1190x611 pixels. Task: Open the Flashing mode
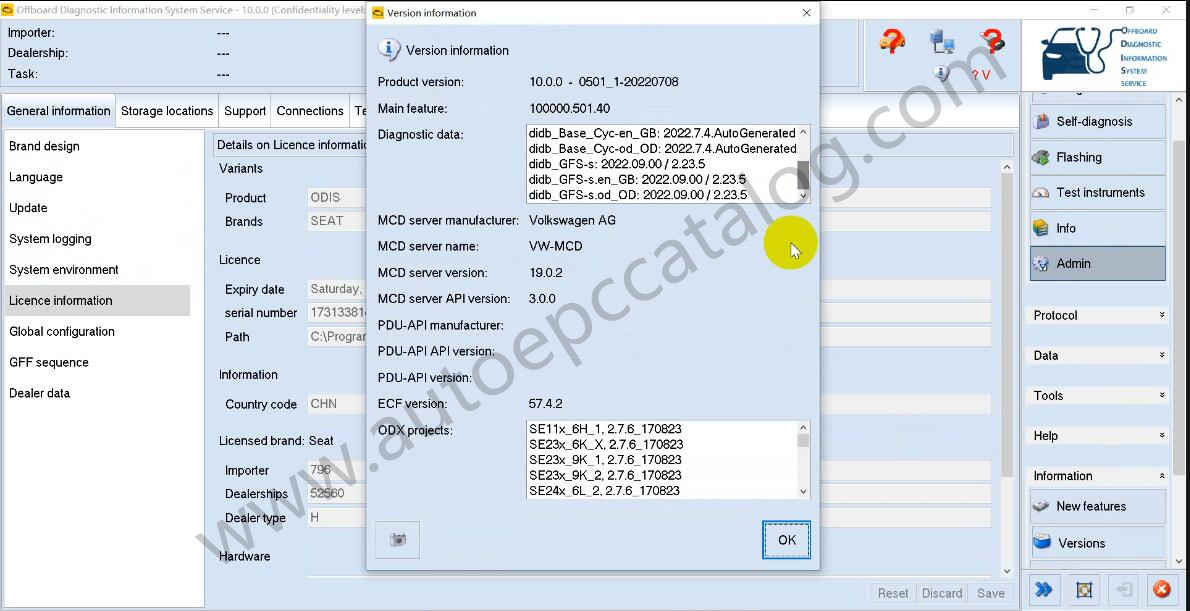click(x=1097, y=157)
